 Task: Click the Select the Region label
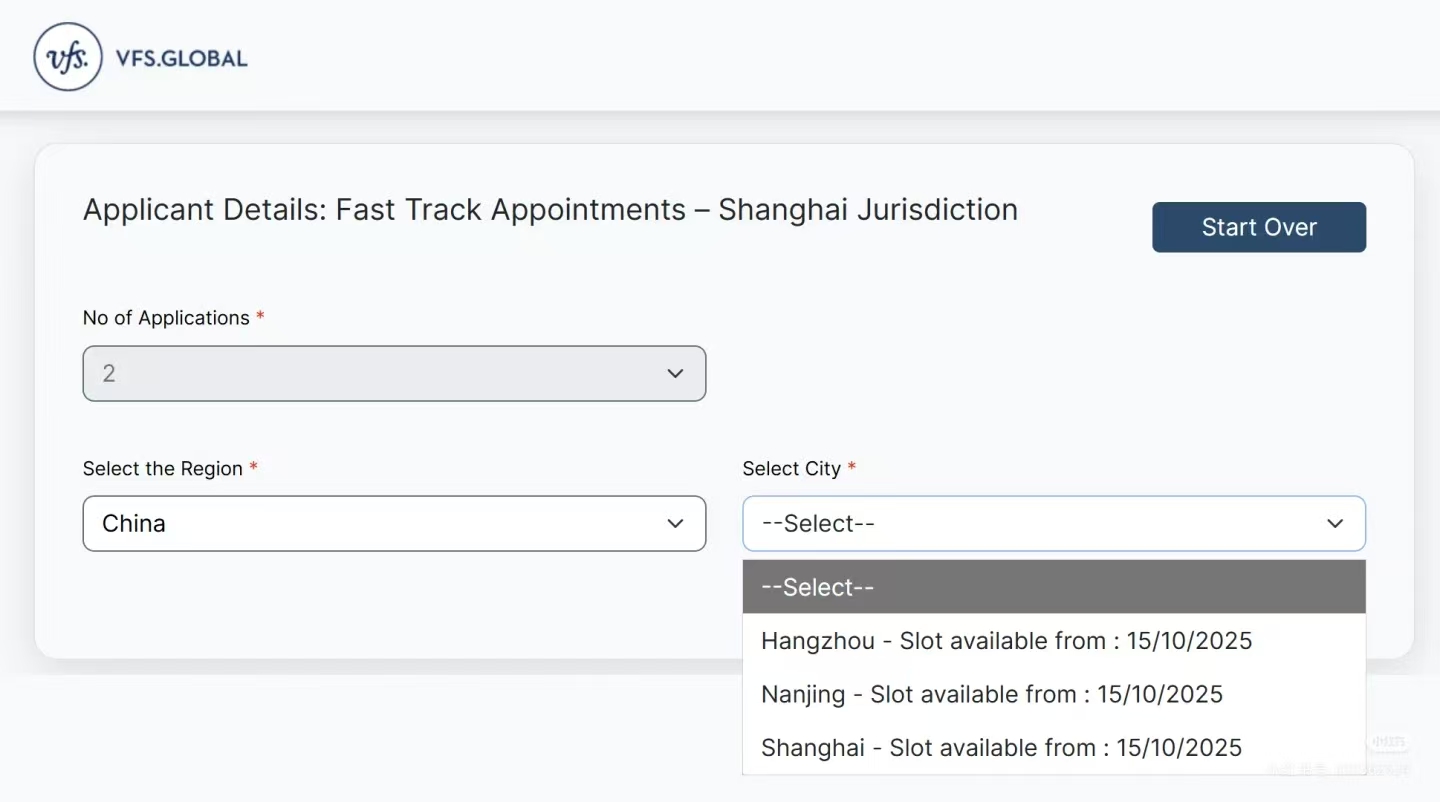[163, 469]
